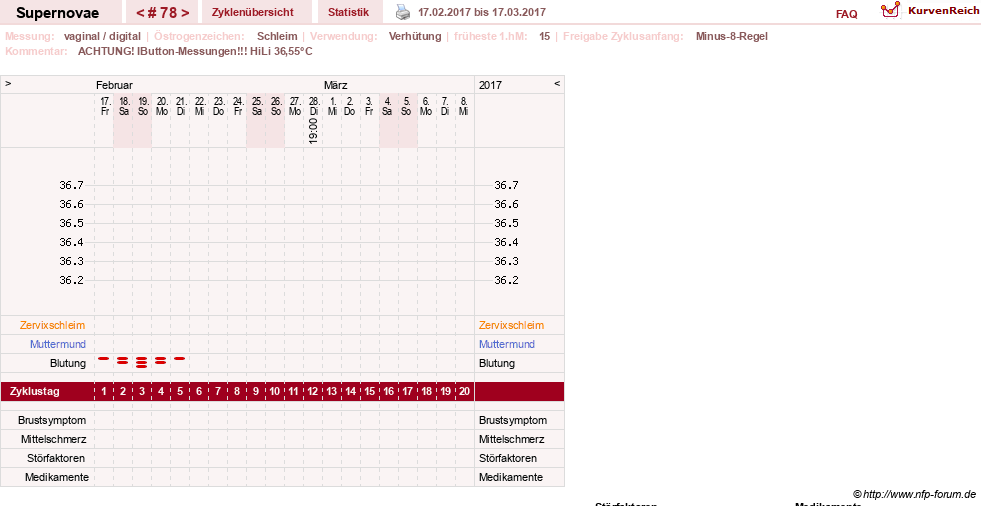Go to previous cycle with left angle bracket
Image resolution: width=981 pixels, height=506 pixels.
tap(141, 13)
